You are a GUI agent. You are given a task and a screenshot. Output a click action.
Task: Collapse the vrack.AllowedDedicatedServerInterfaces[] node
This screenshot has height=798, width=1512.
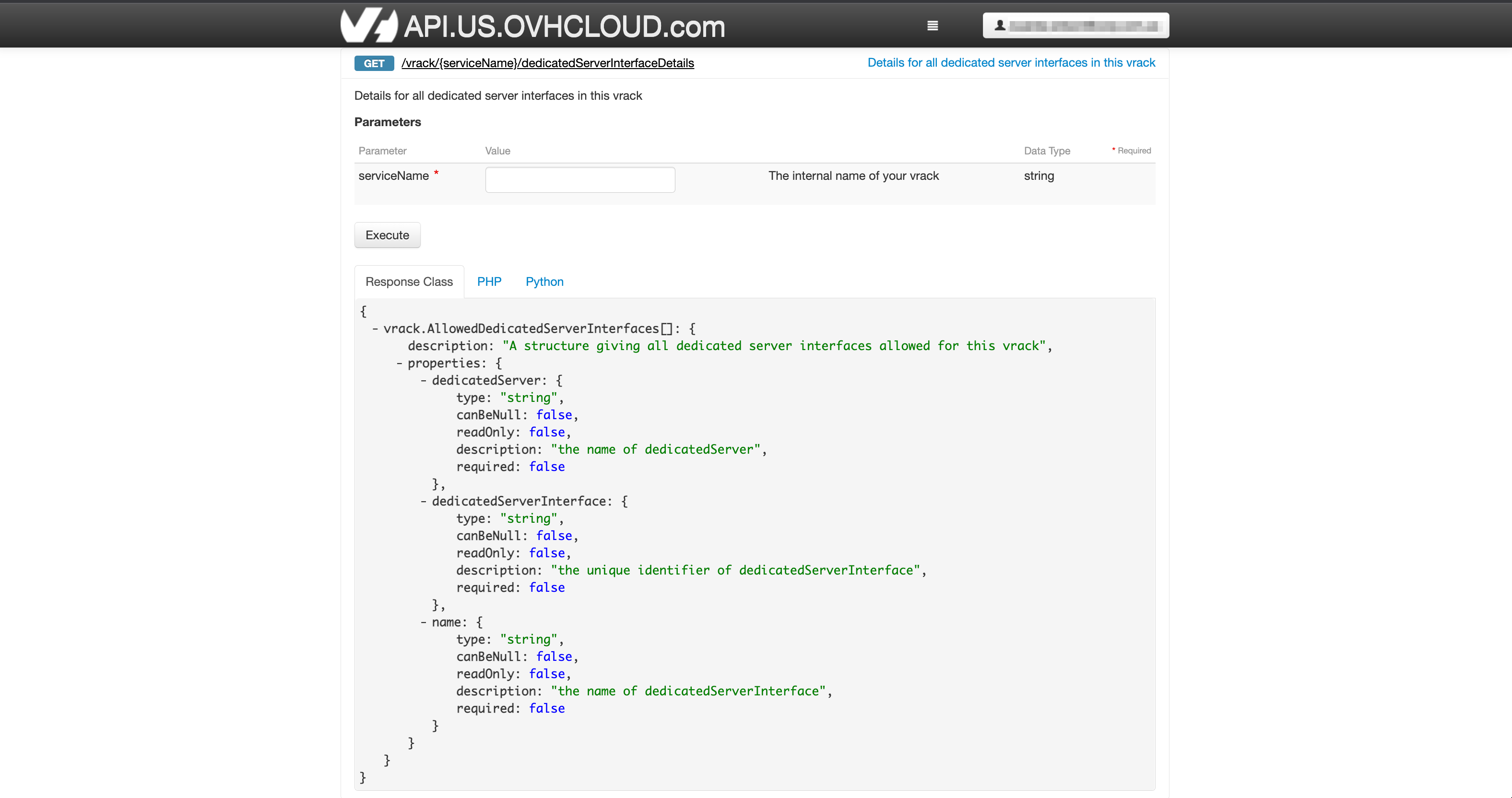375,329
